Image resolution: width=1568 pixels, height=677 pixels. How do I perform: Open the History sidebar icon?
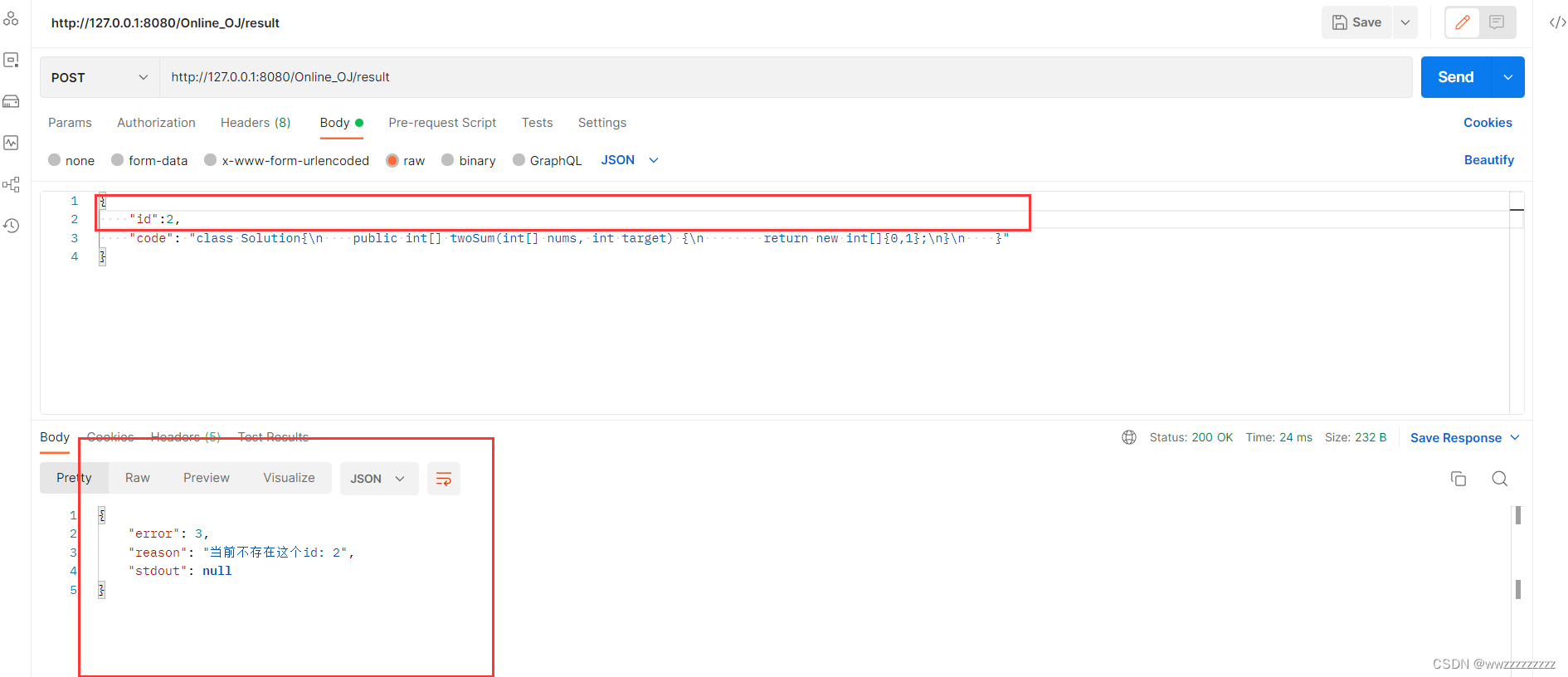click(11, 226)
